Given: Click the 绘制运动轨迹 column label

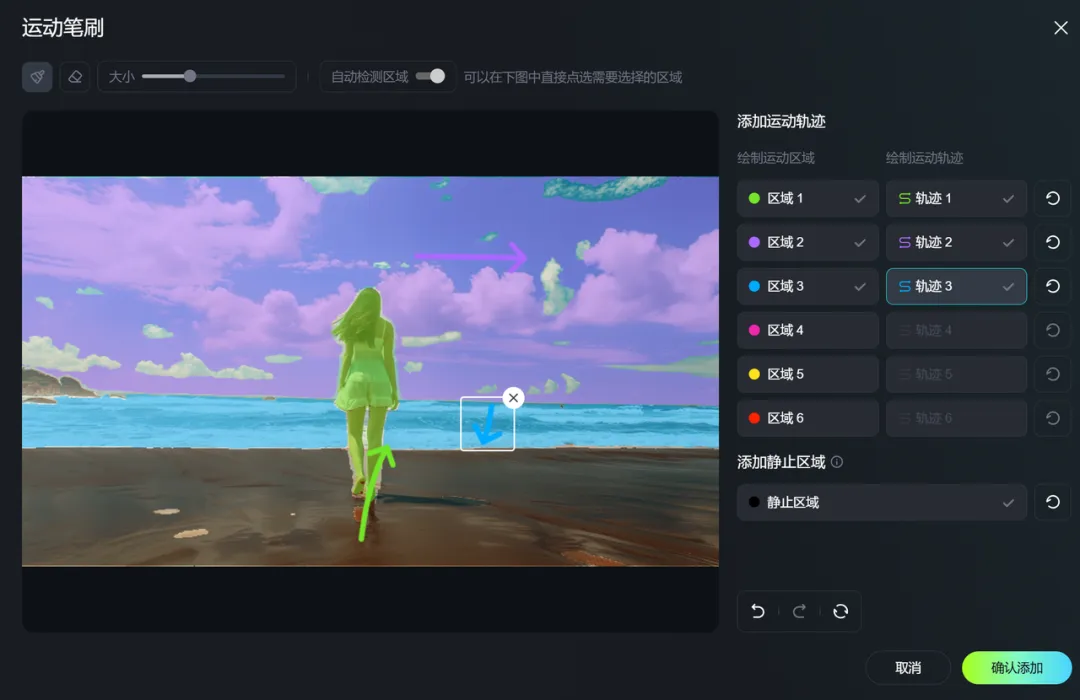Looking at the screenshot, I should pos(924,158).
